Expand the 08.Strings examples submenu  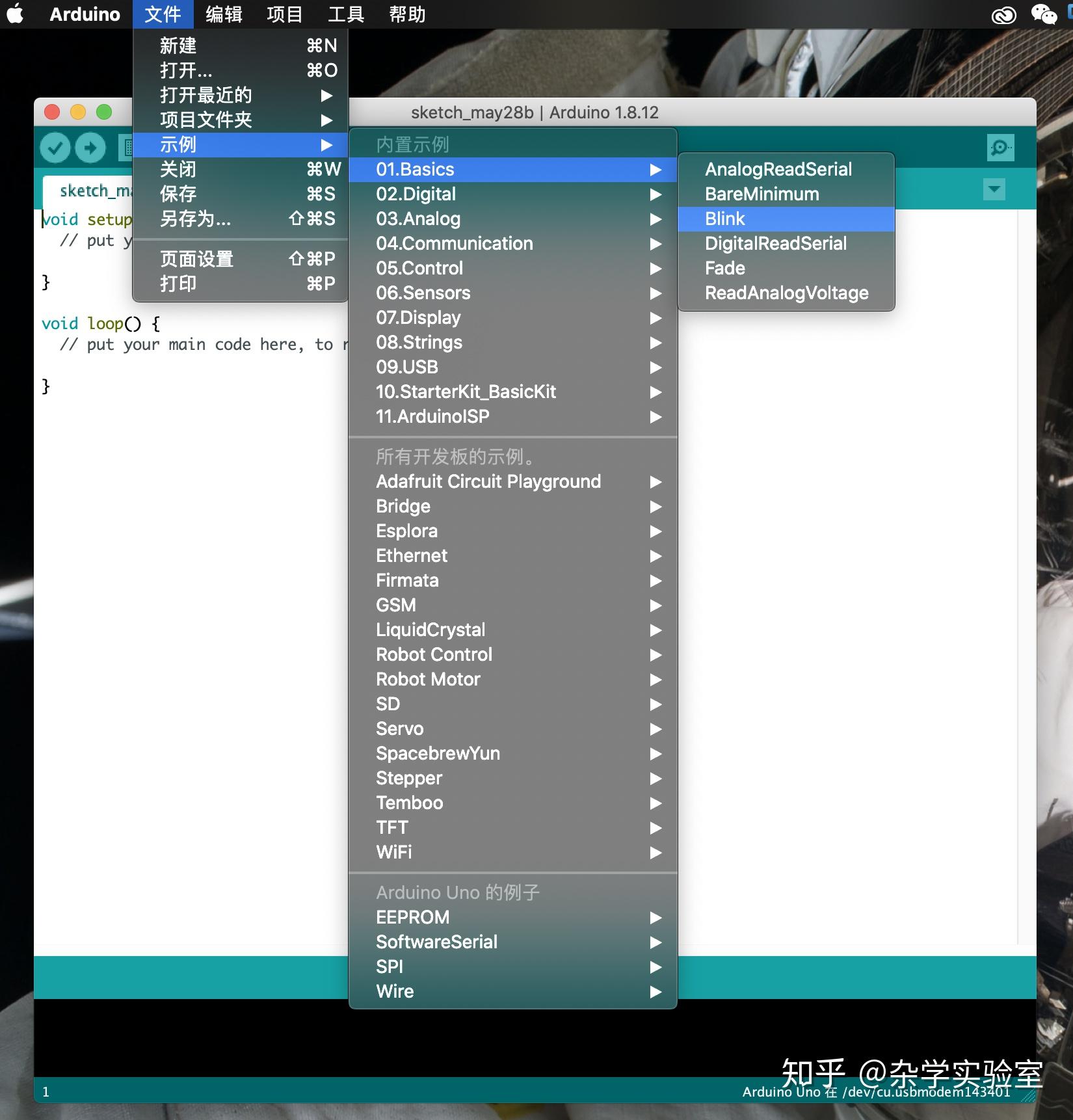[513, 342]
